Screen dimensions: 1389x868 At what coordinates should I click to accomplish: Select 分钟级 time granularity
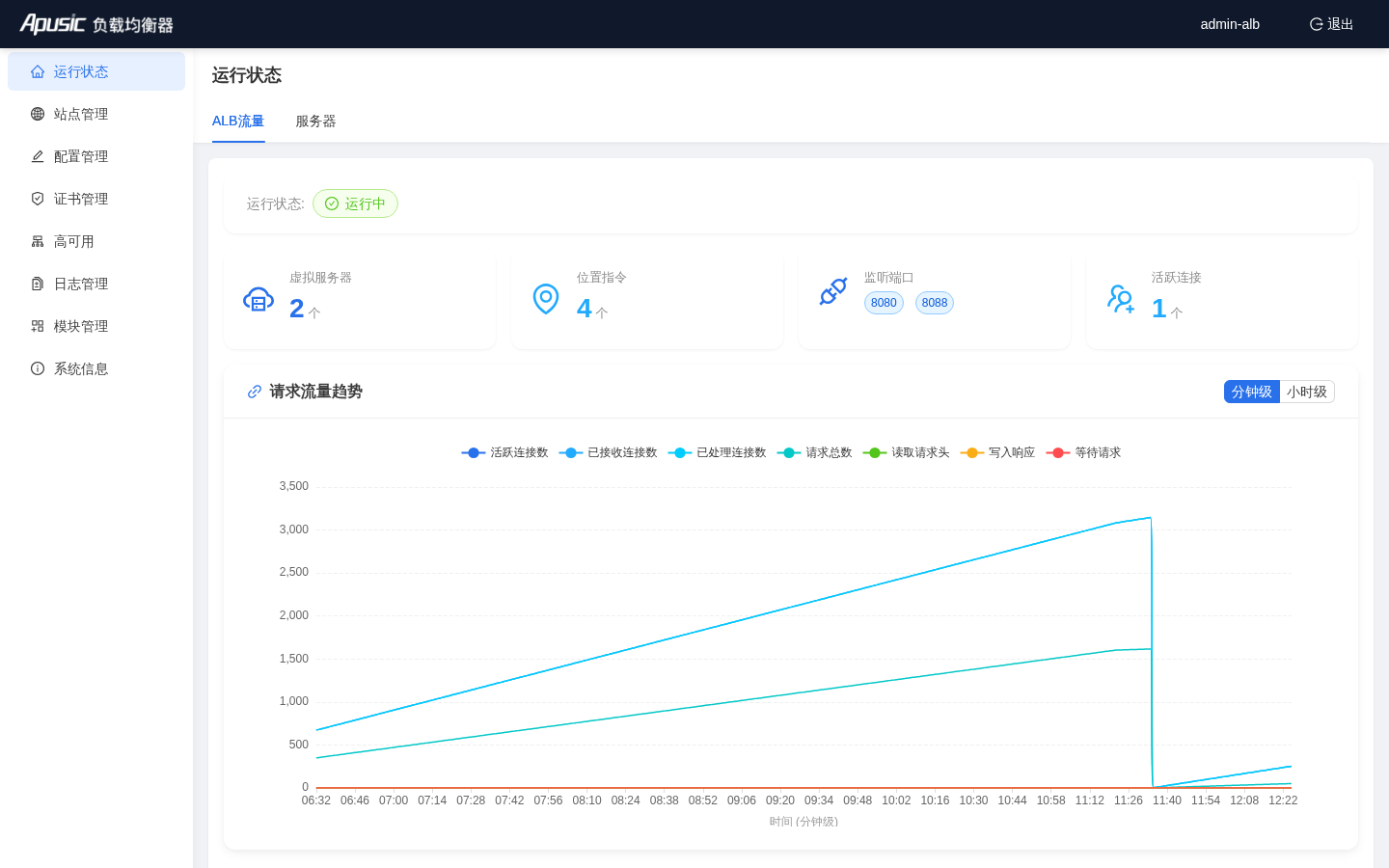tap(1252, 392)
